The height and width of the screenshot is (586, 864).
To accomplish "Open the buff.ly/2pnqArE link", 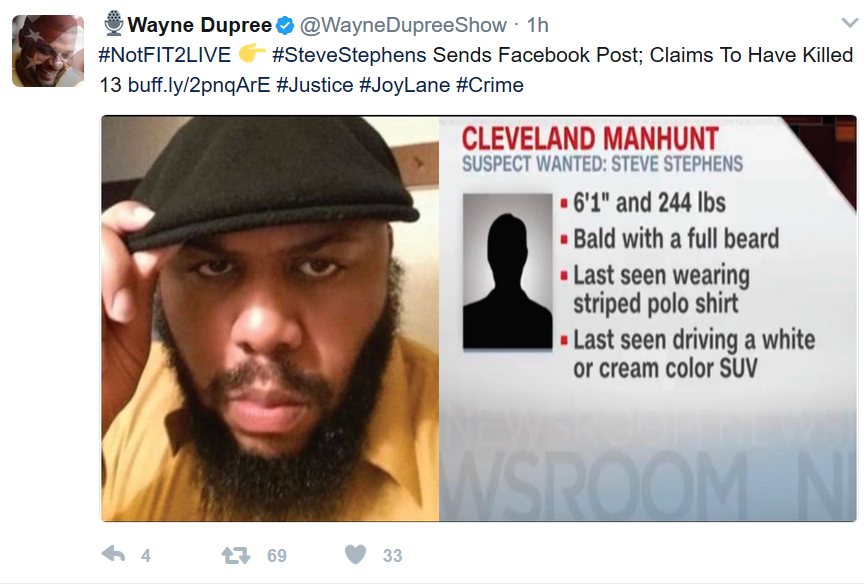I will (x=199, y=85).
